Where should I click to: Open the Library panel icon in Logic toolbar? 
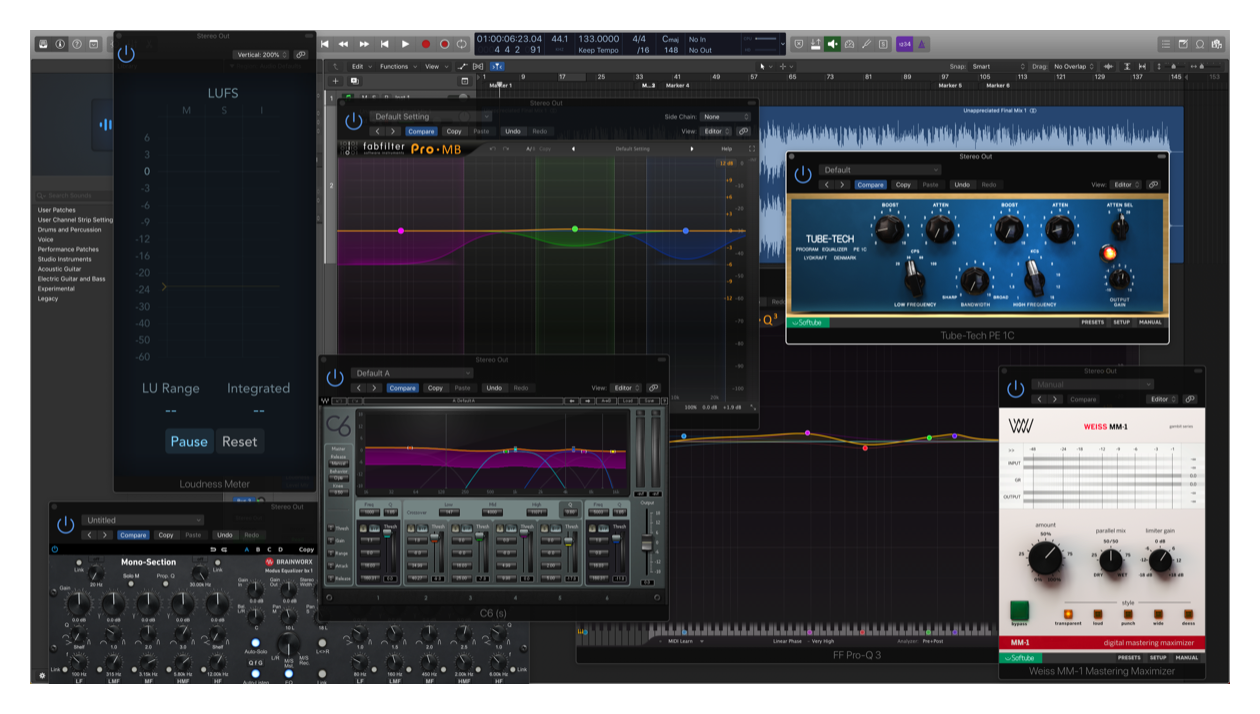43,44
